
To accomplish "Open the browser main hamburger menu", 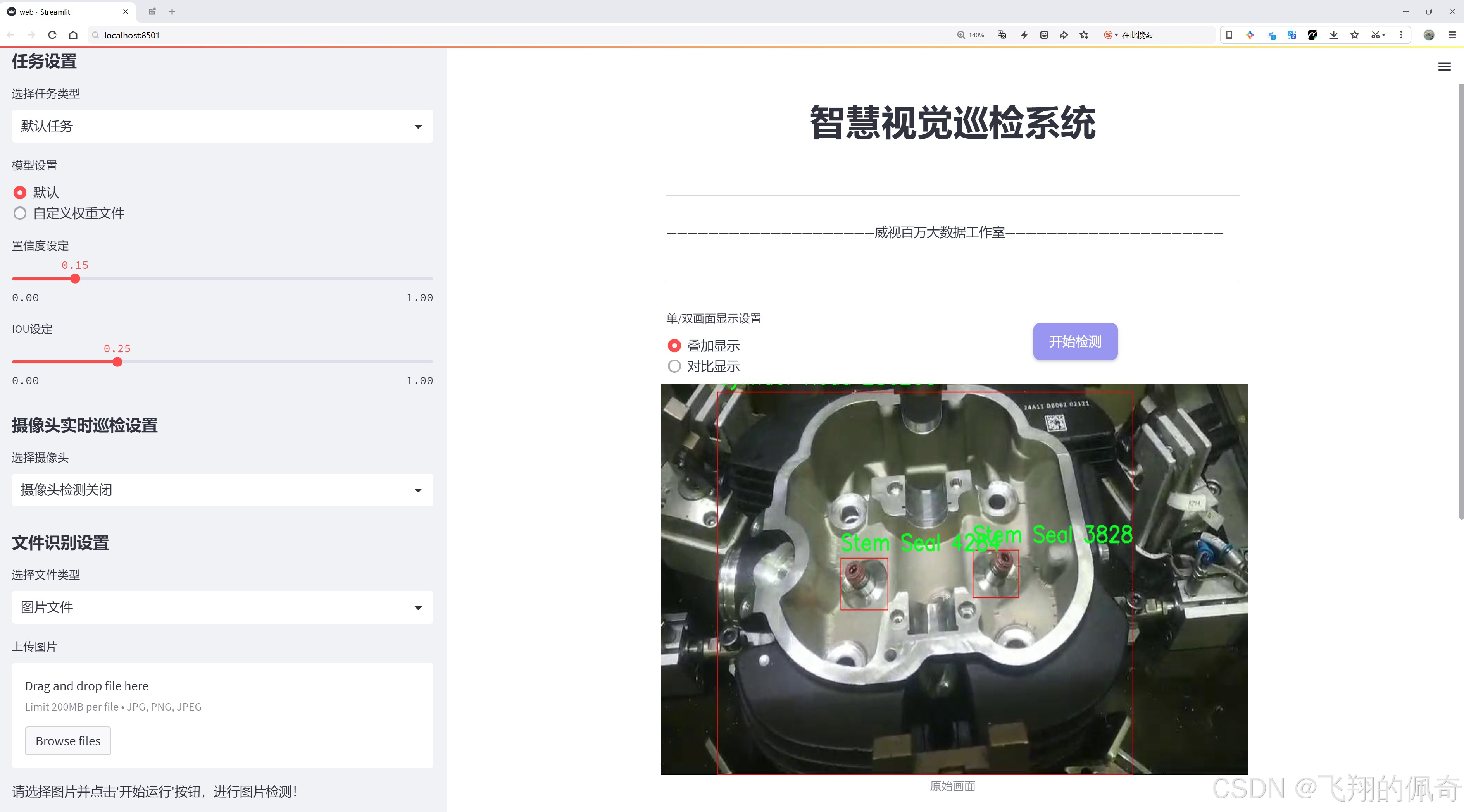I will (1452, 34).
